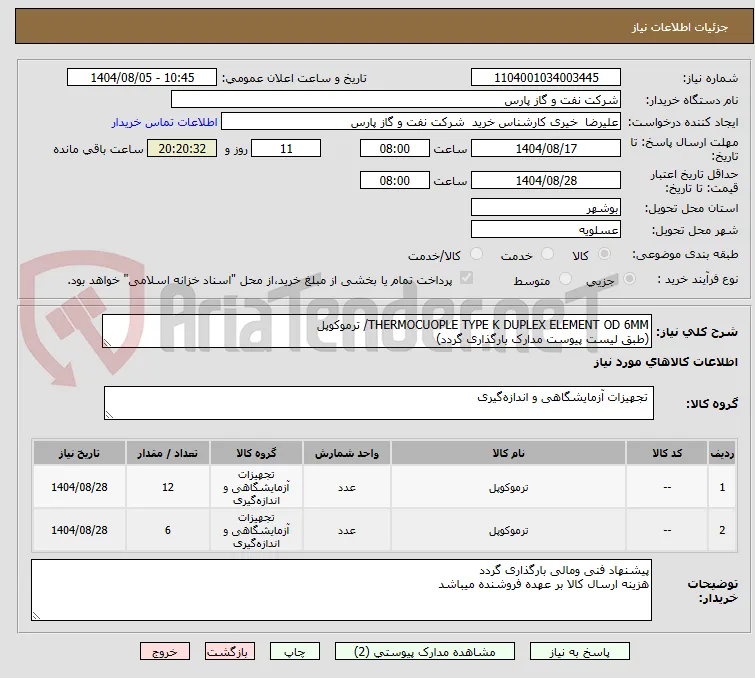Select the کالا radio button
Screen dimensions: 755x678
coord(604,254)
